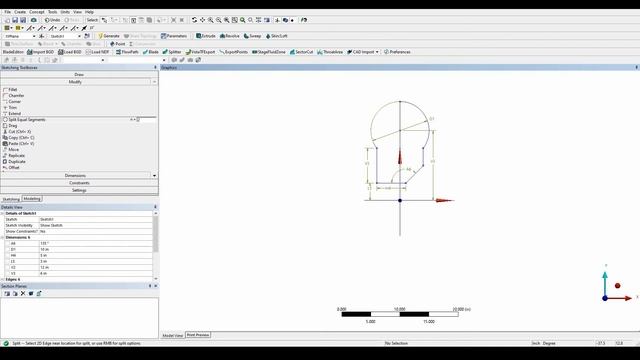The image size is (640, 360).
Task: Click the Skin/Loft feature
Action: [277, 36]
